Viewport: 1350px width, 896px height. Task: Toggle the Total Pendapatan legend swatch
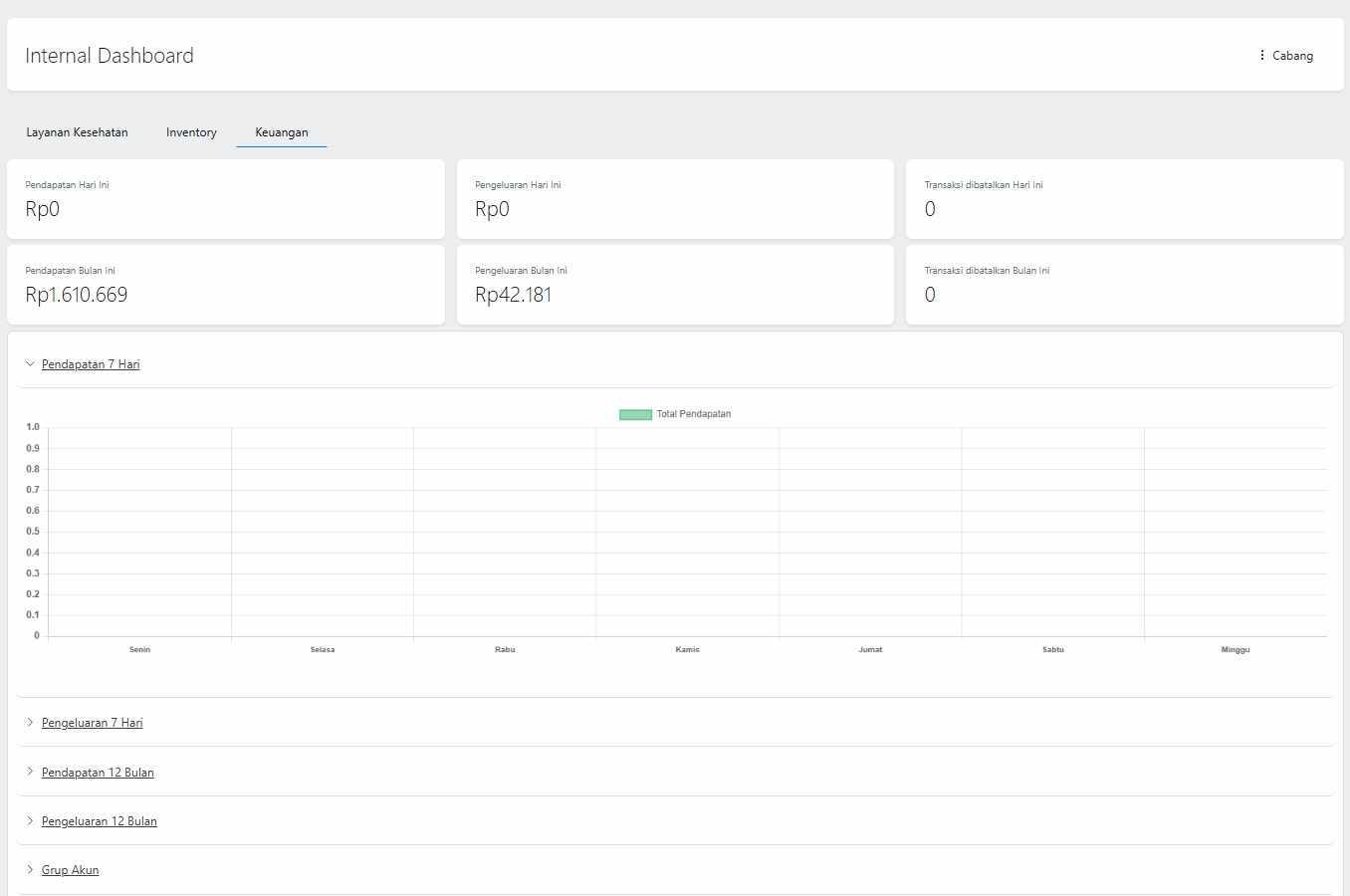635,414
